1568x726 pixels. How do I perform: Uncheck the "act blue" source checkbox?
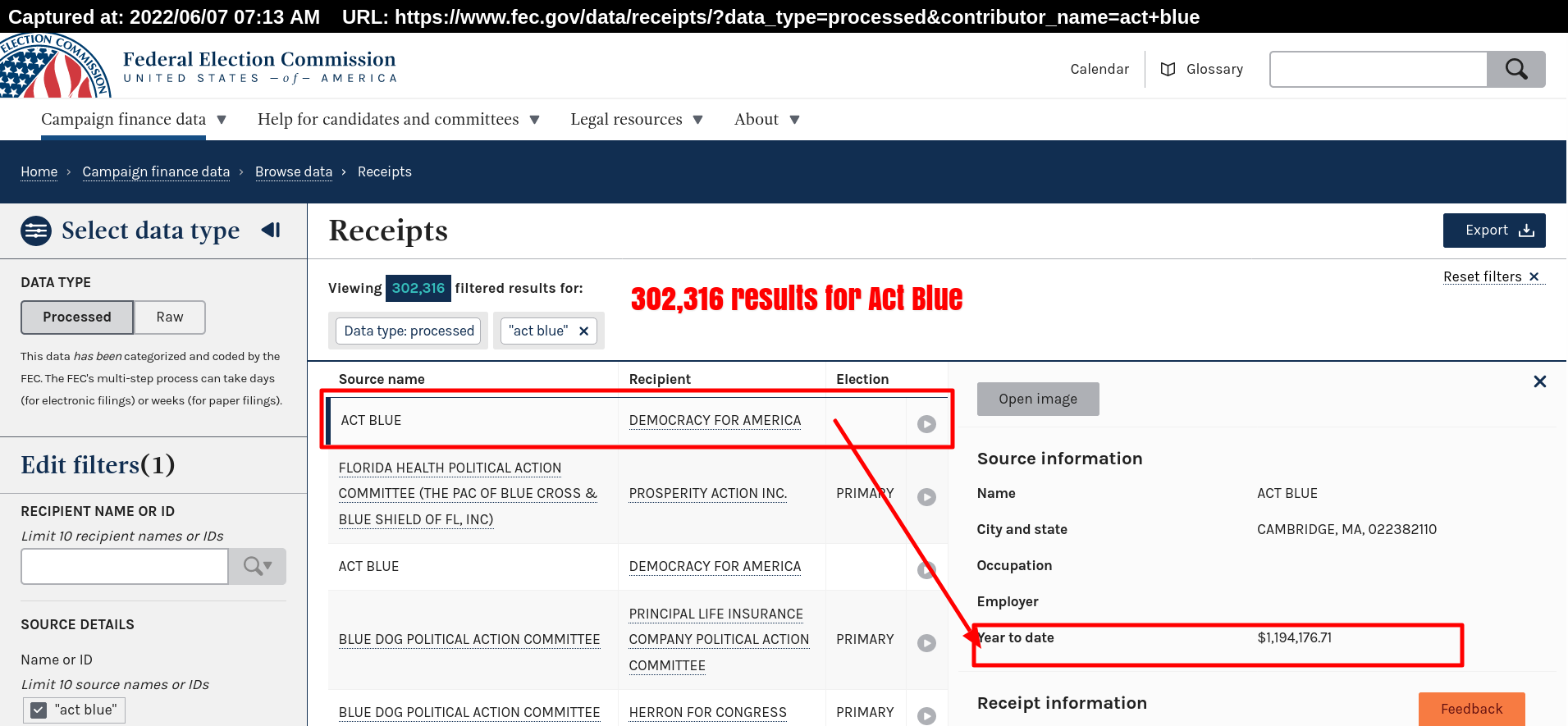coord(39,710)
